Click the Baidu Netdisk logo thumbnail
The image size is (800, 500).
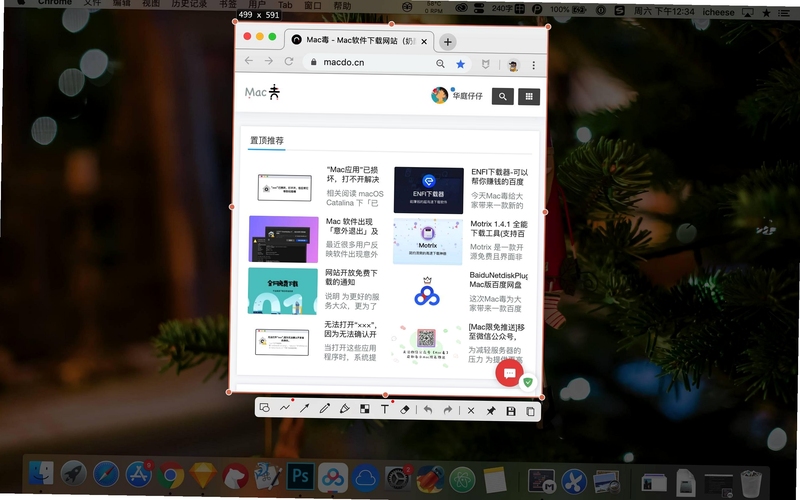(427, 292)
